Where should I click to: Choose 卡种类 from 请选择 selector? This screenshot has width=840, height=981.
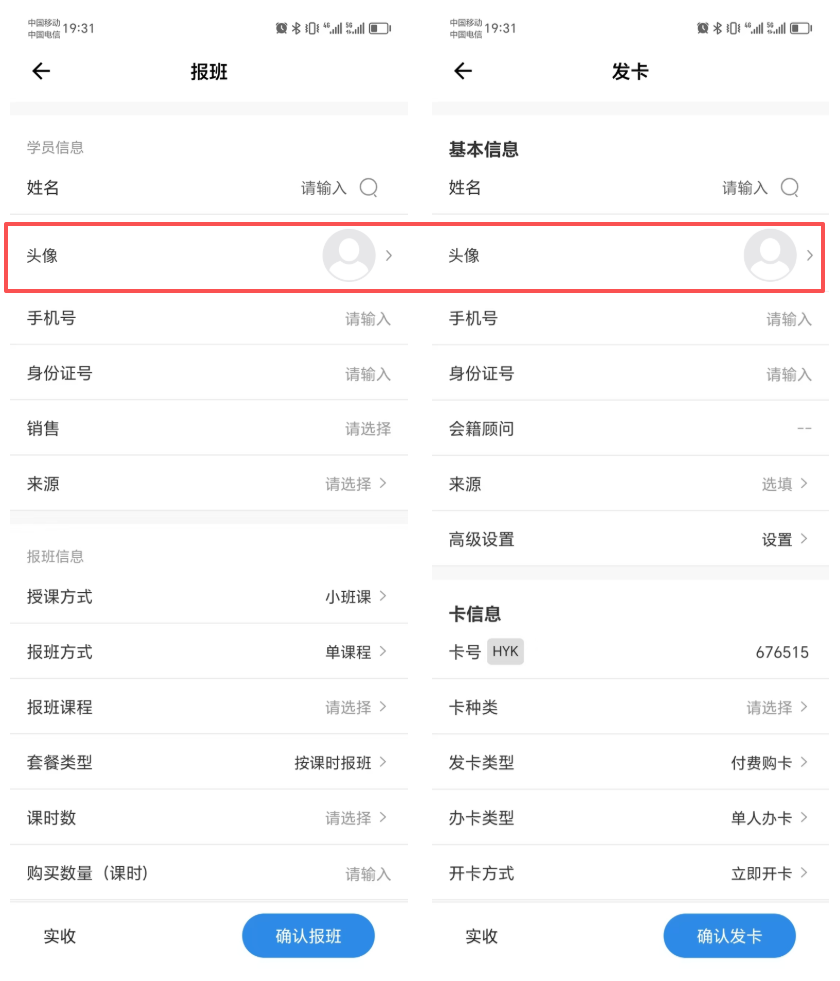(776, 708)
